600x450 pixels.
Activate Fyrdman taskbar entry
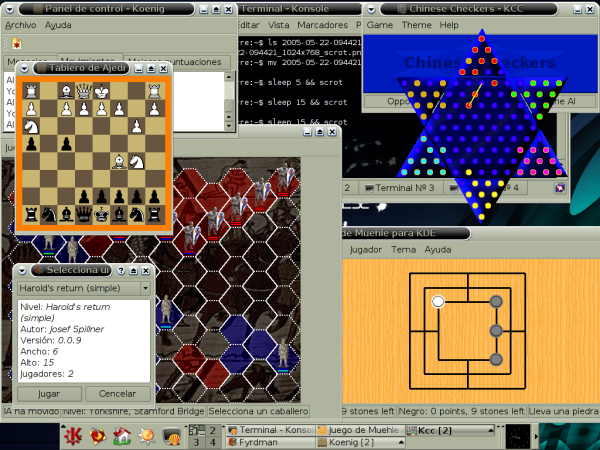(271, 442)
